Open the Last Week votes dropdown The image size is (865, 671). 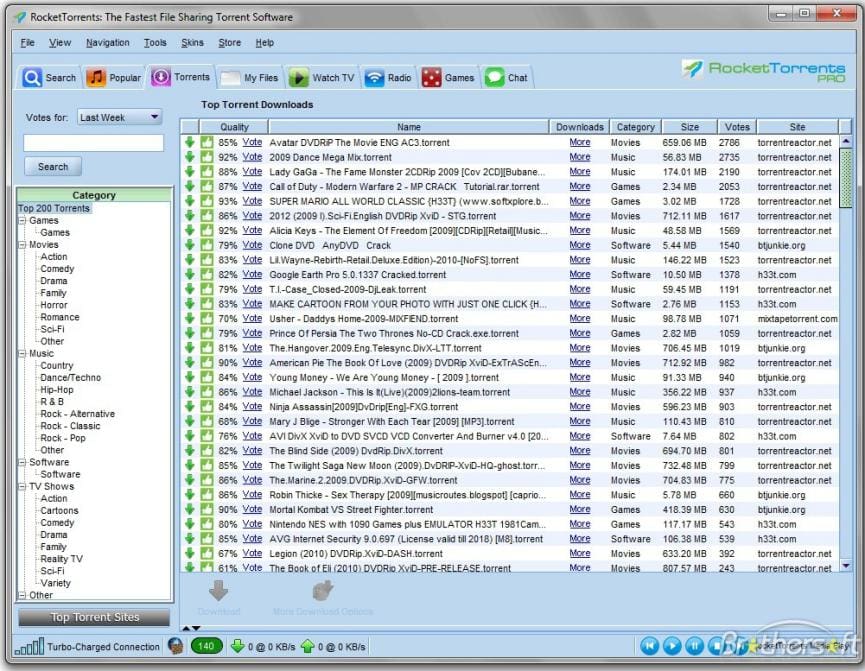coord(119,117)
